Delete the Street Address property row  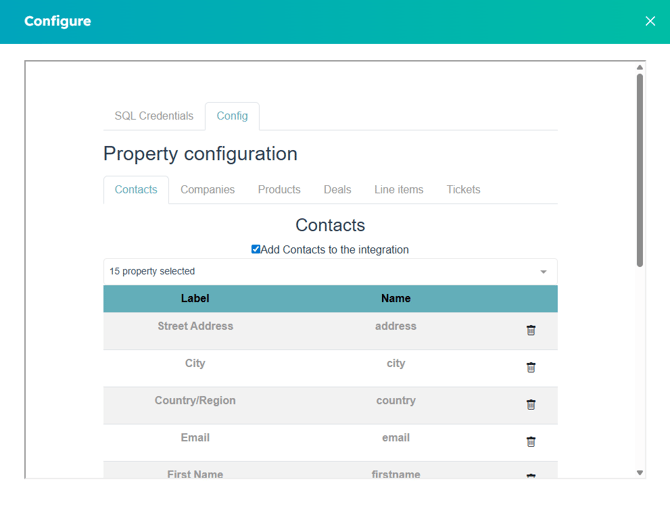531,330
